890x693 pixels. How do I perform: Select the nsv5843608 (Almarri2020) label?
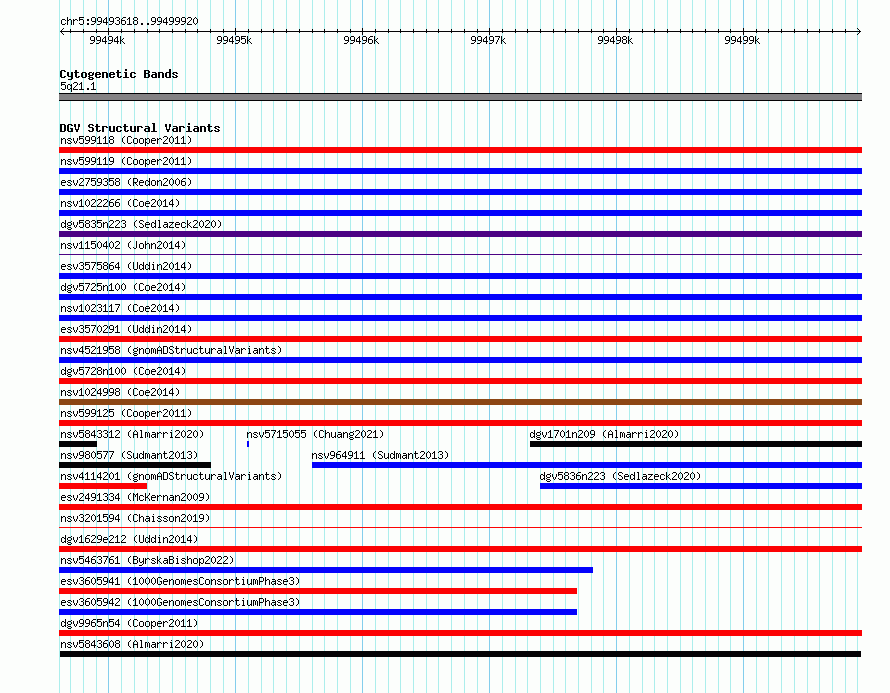click(132, 644)
